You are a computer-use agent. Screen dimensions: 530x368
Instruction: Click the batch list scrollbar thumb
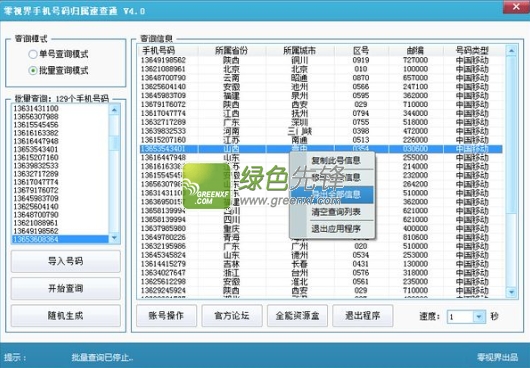[x=114, y=142]
